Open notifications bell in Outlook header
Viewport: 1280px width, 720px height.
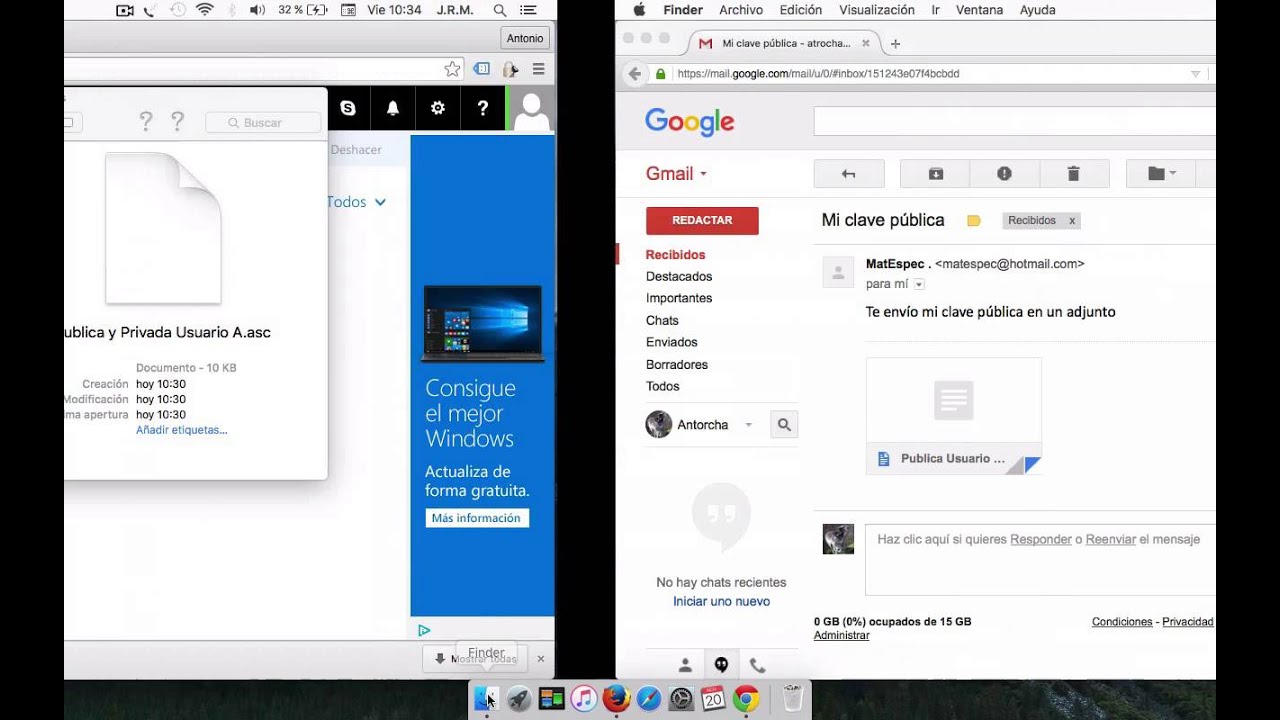pos(393,108)
